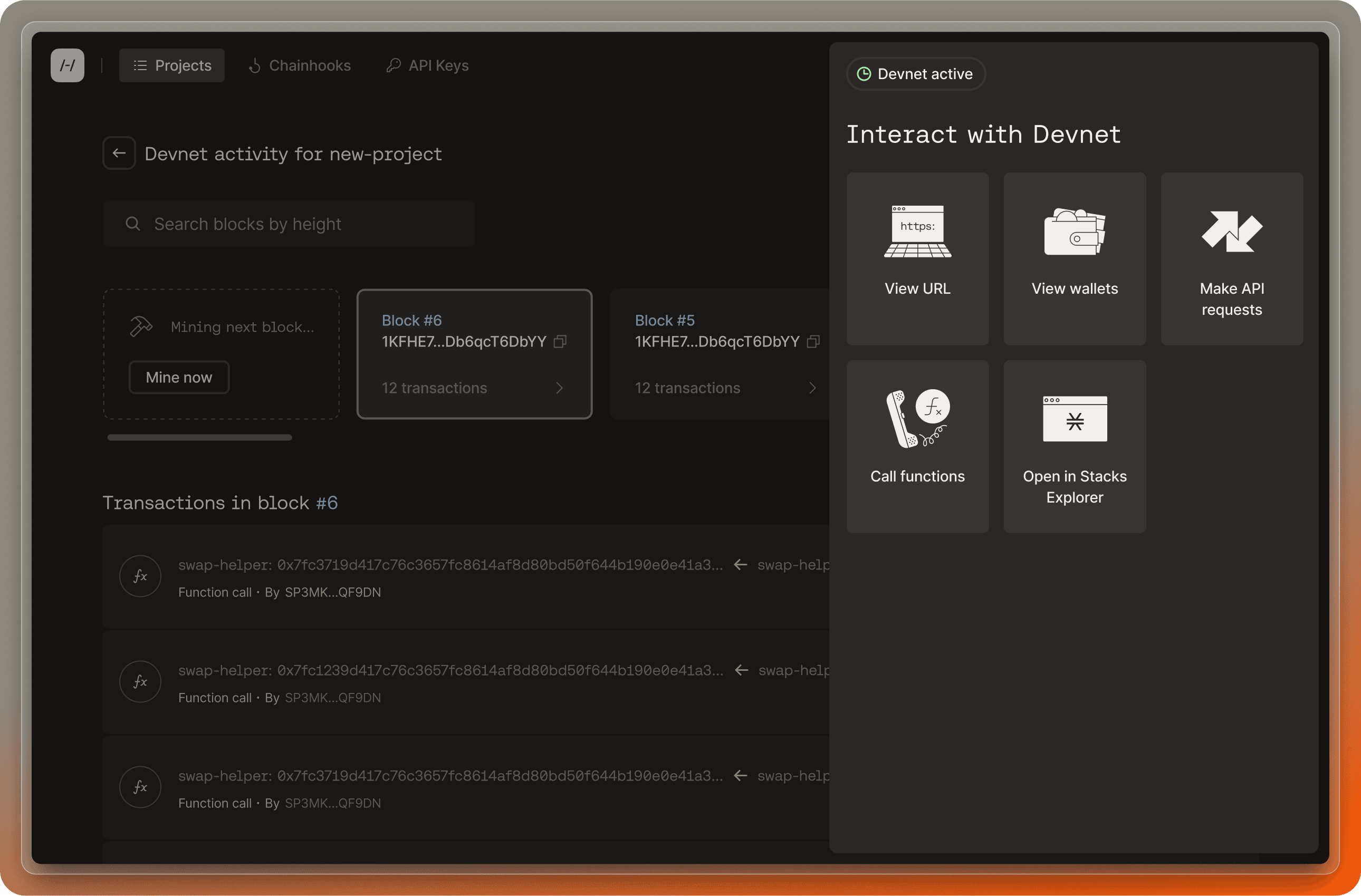This screenshot has height=896, width=1361.
Task: Expand Block #5 transactions chevron
Action: [x=812, y=388]
